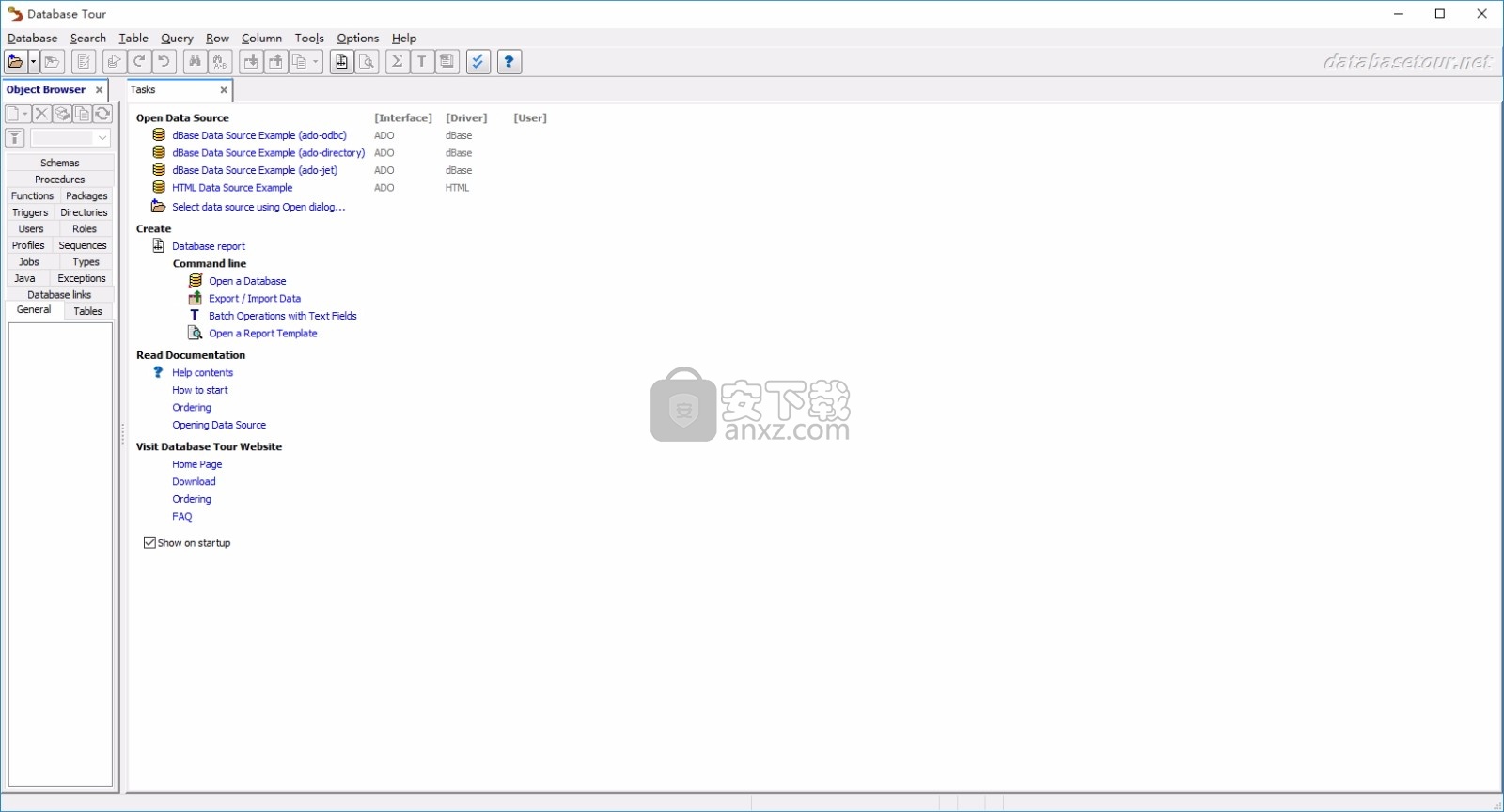Close the Object Browser panel
The image size is (1504, 812).
[x=99, y=90]
